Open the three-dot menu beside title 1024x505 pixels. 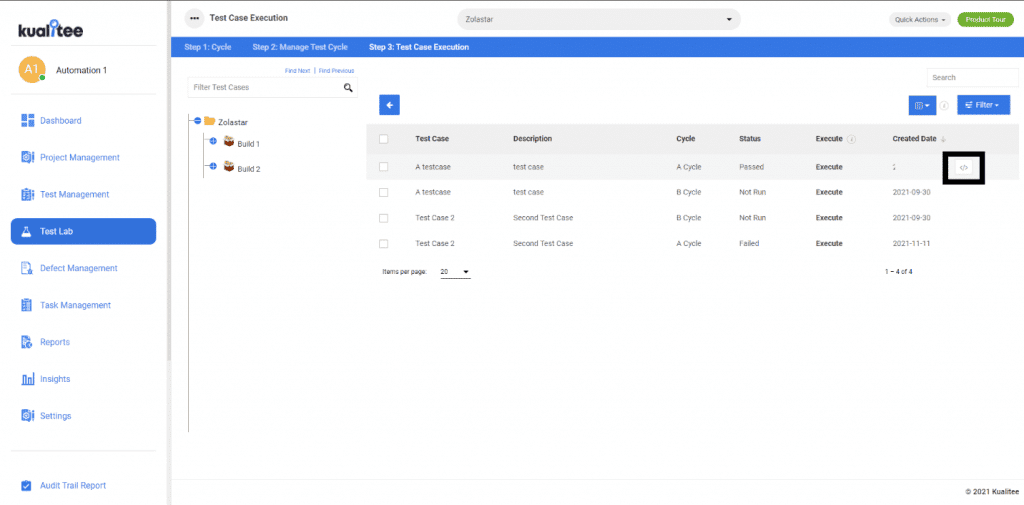click(x=194, y=19)
